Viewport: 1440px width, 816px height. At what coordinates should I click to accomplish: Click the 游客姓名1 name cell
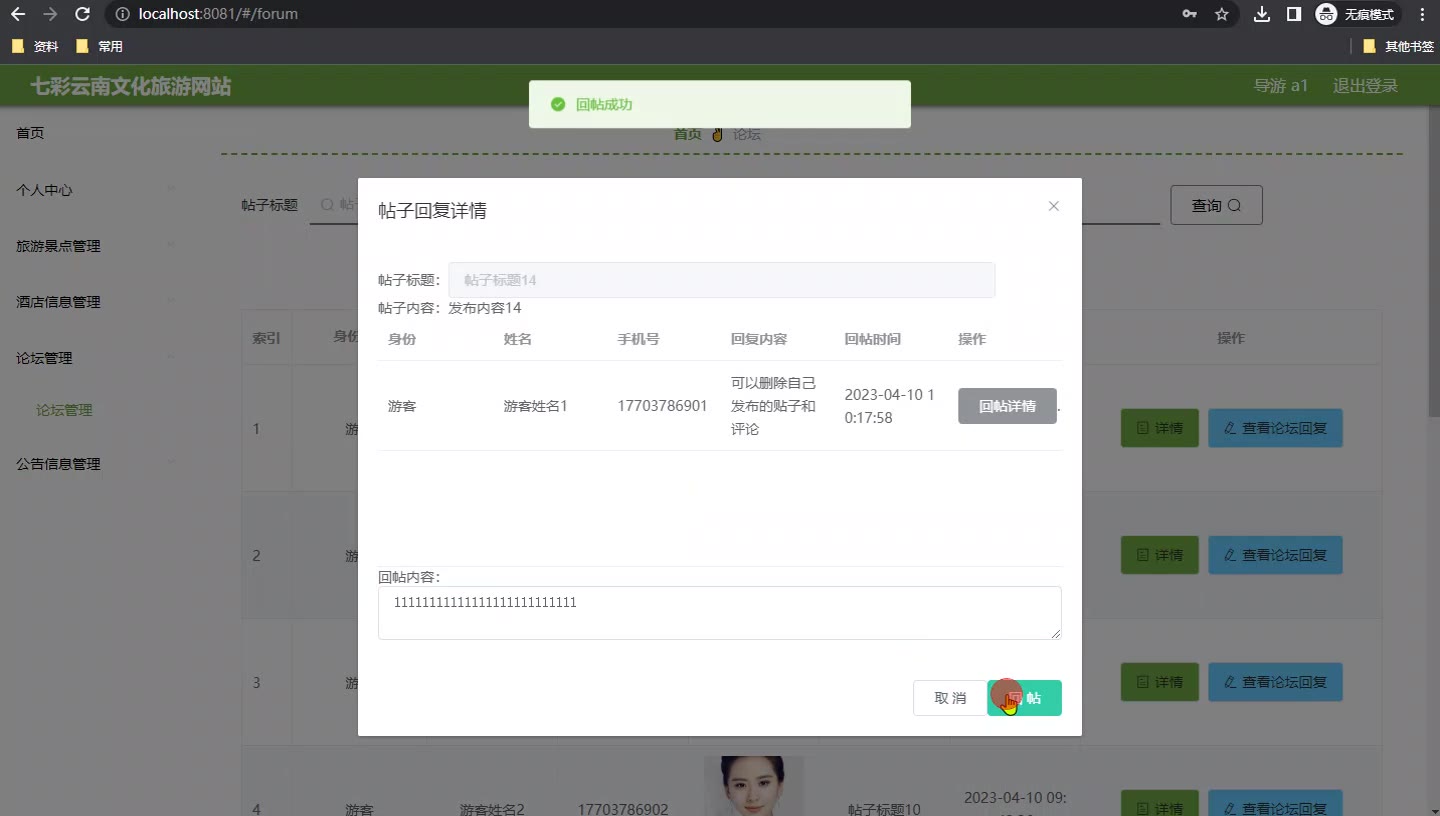coord(535,406)
